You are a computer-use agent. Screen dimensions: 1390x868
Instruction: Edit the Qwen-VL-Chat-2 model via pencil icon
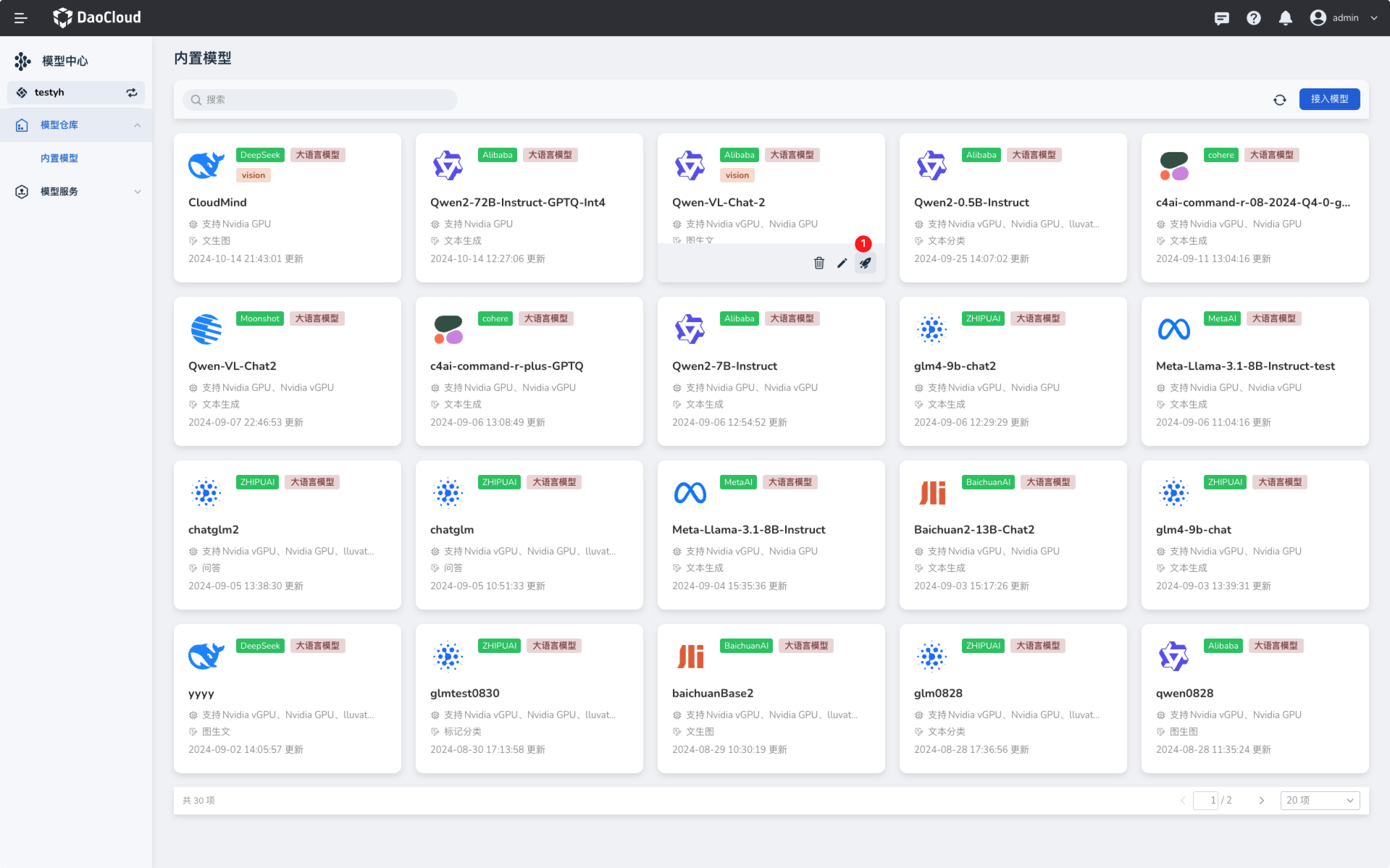[x=842, y=263]
